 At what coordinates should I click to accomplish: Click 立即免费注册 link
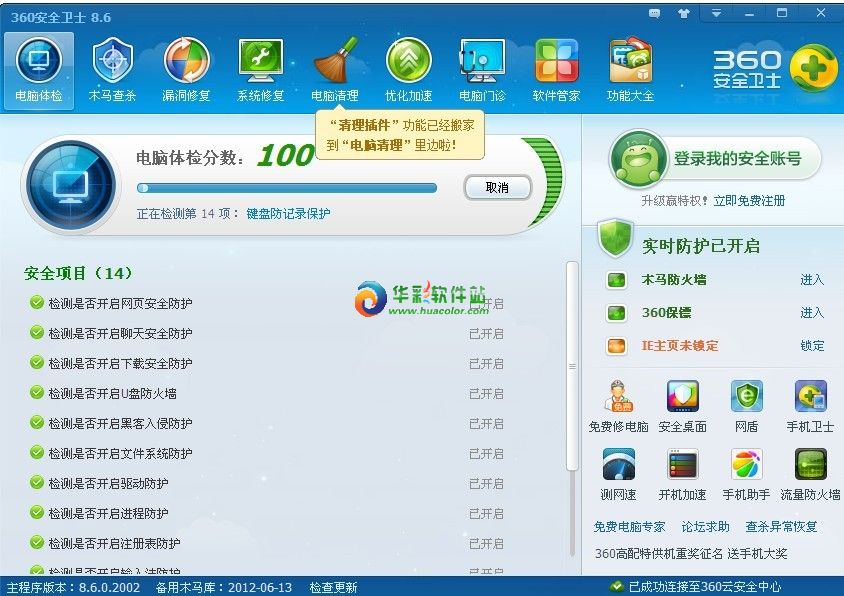click(x=749, y=201)
